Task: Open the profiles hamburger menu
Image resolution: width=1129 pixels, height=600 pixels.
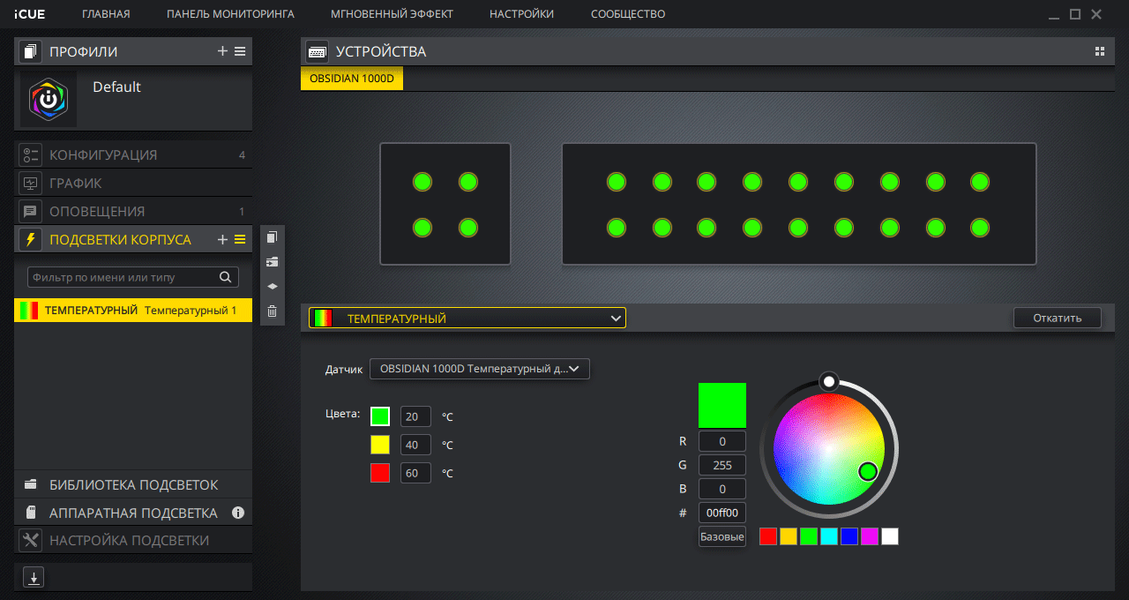Action: [x=240, y=51]
